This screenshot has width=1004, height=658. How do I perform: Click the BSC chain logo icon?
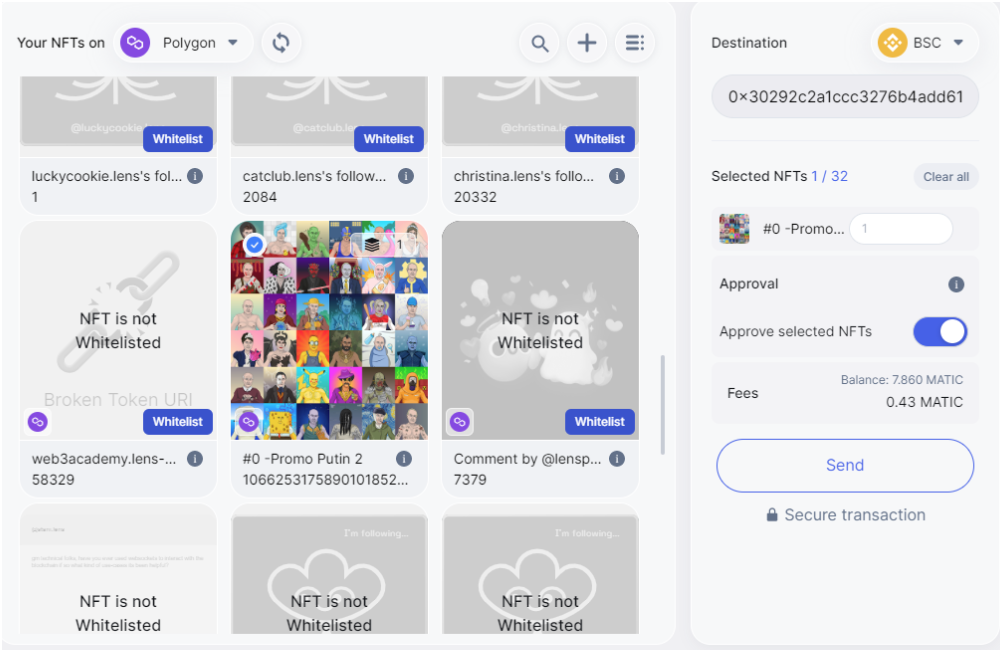pyautogui.click(x=893, y=43)
